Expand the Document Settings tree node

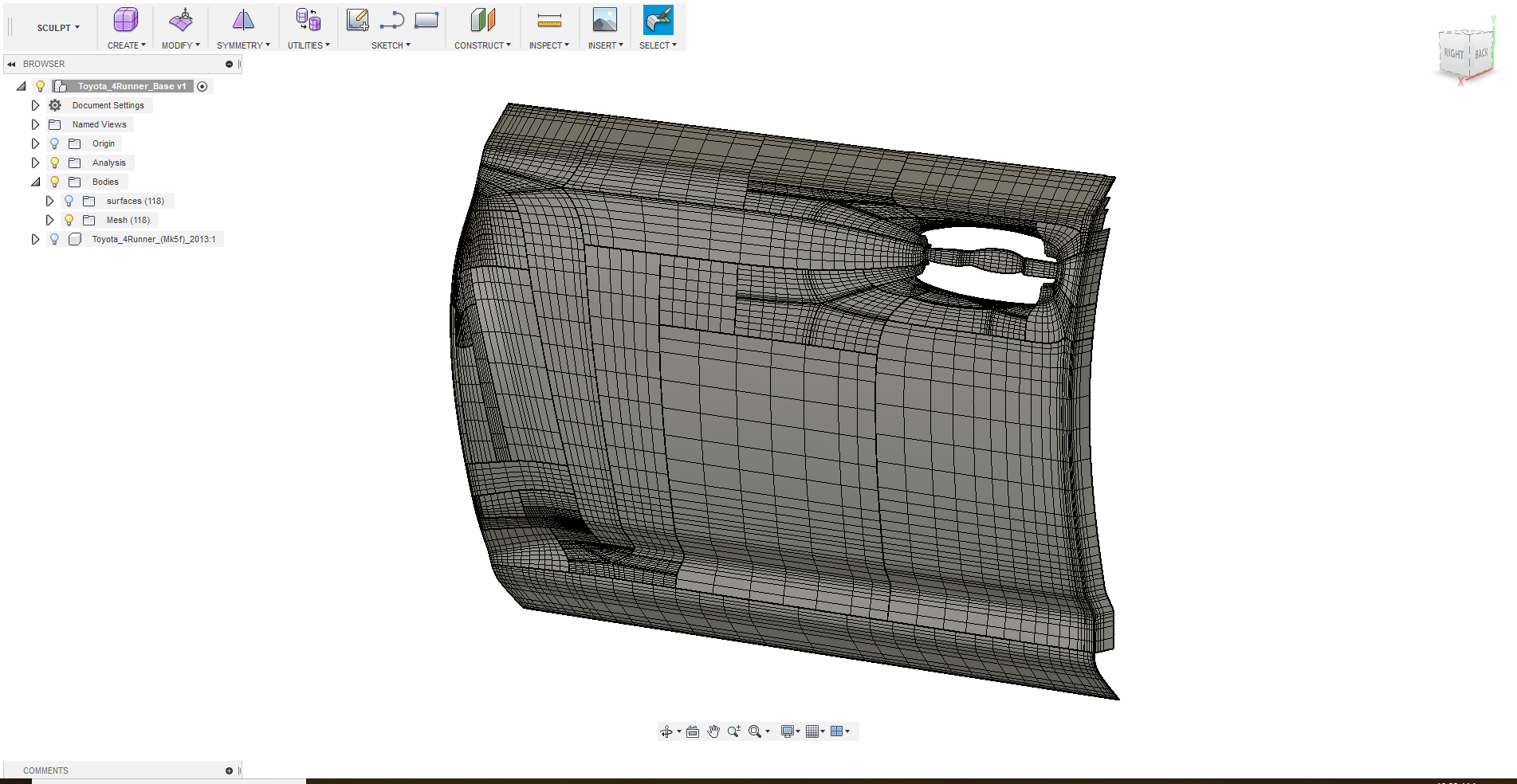tap(35, 105)
